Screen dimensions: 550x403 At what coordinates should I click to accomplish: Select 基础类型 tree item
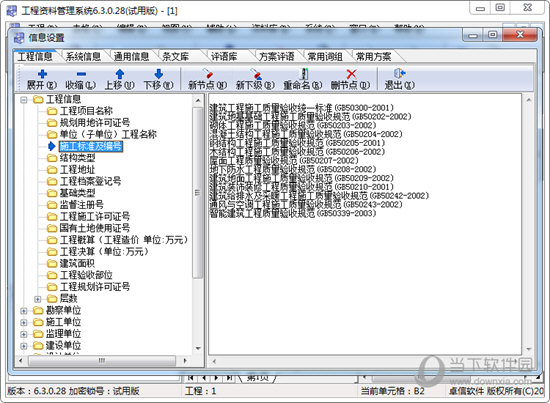pyautogui.click(x=77, y=193)
